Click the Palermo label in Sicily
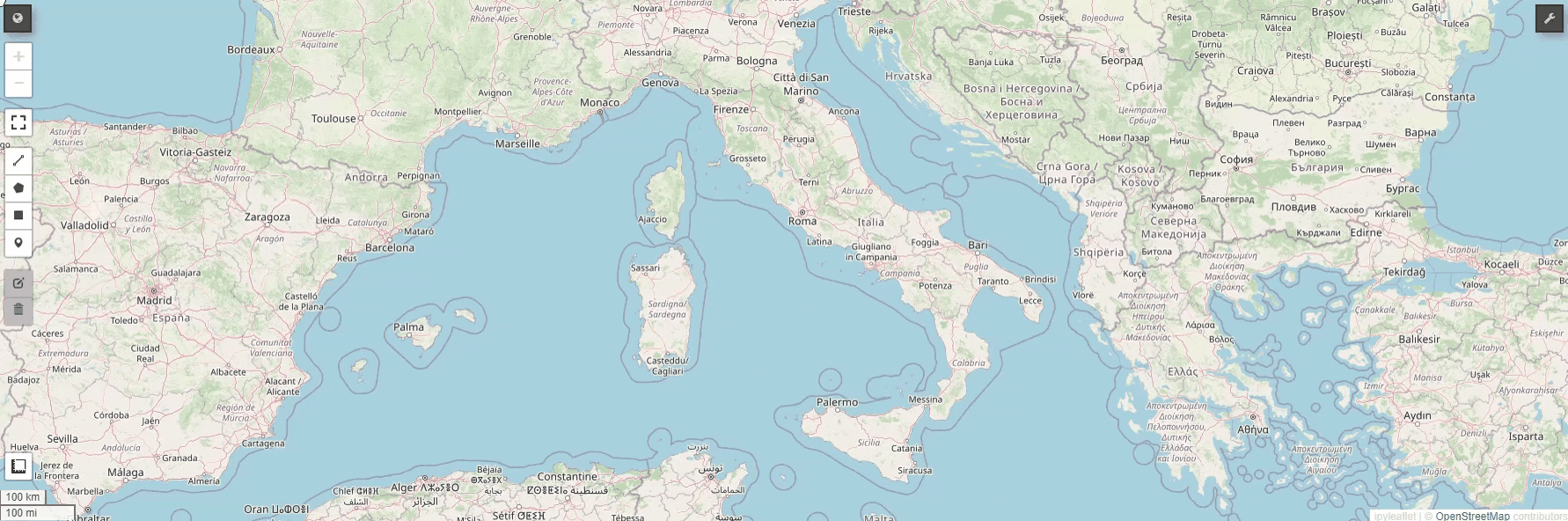Screen dimensions: 1568x521 tap(837, 402)
